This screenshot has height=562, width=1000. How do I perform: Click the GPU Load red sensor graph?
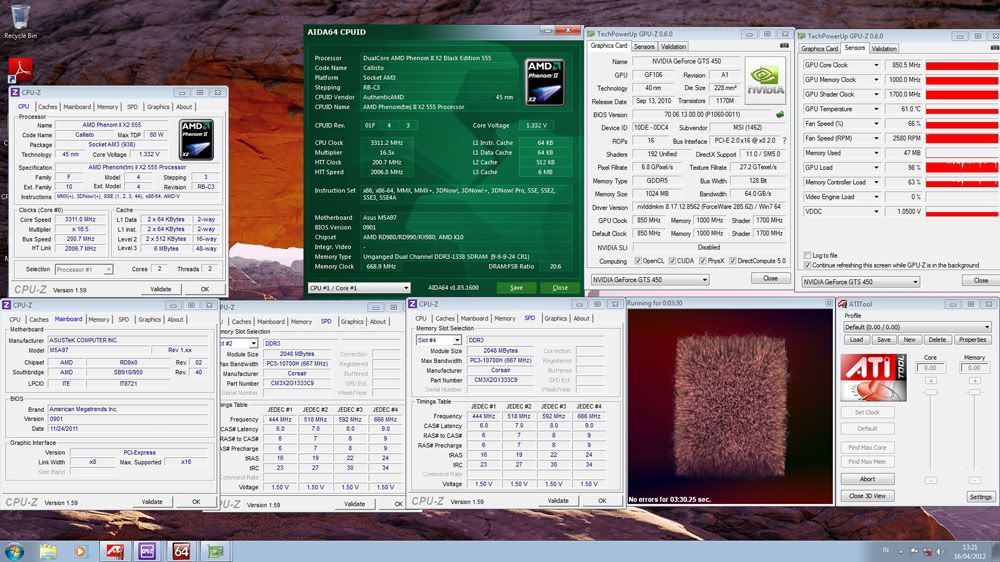[962, 168]
